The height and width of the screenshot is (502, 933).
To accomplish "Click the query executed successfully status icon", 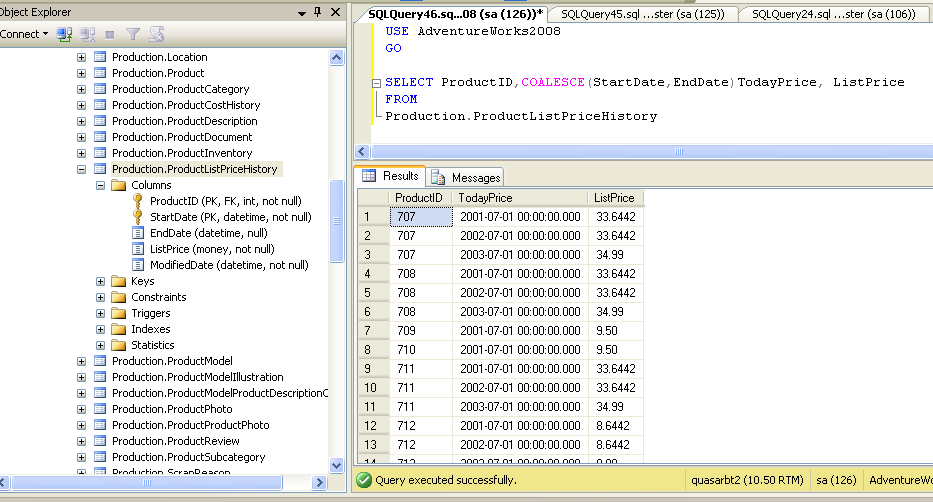I will pyautogui.click(x=364, y=480).
